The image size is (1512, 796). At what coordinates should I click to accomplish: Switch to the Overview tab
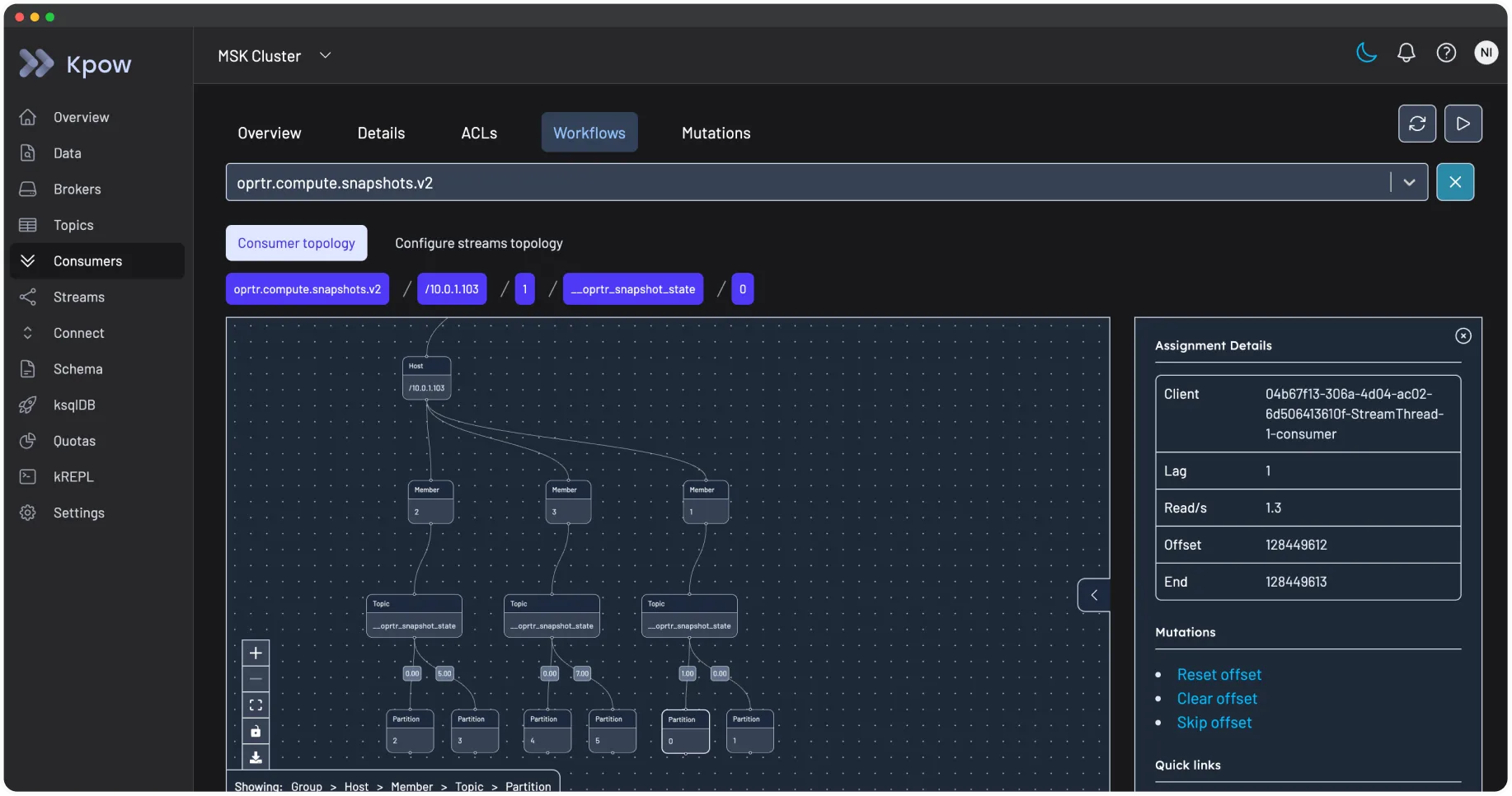pos(270,133)
